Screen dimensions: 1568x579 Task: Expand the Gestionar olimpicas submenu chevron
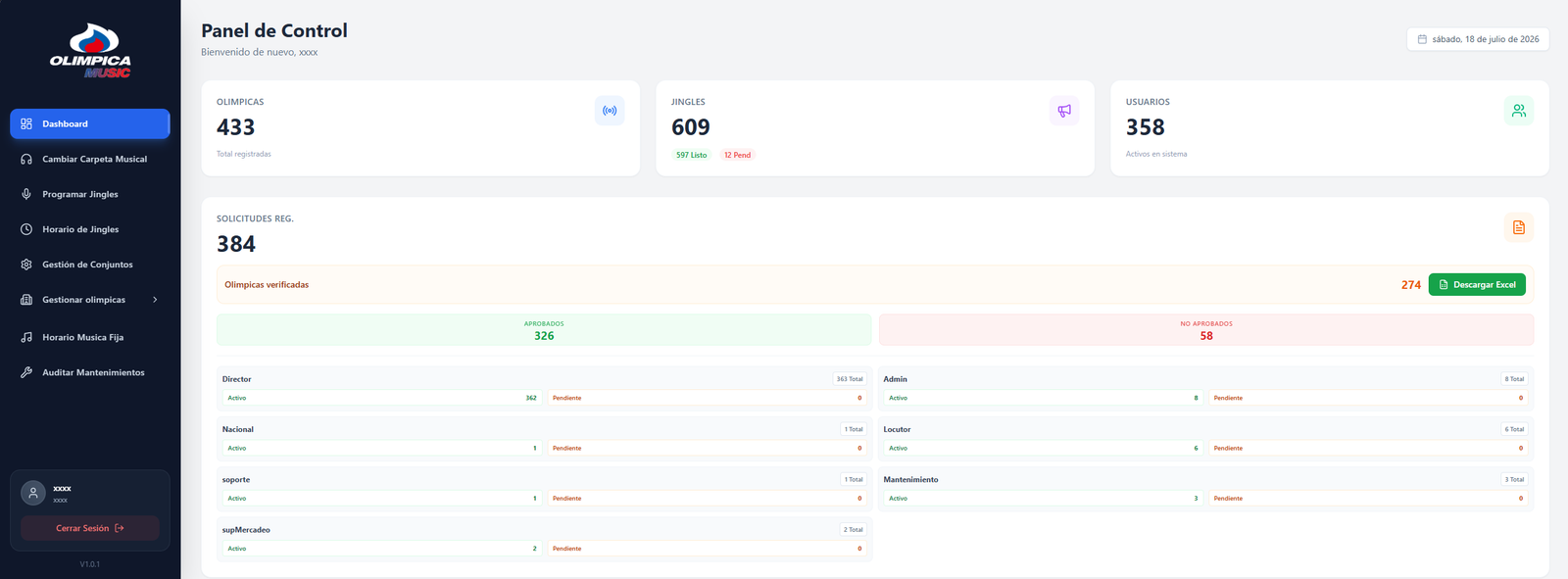pyautogui.click(x=155, y=301)
